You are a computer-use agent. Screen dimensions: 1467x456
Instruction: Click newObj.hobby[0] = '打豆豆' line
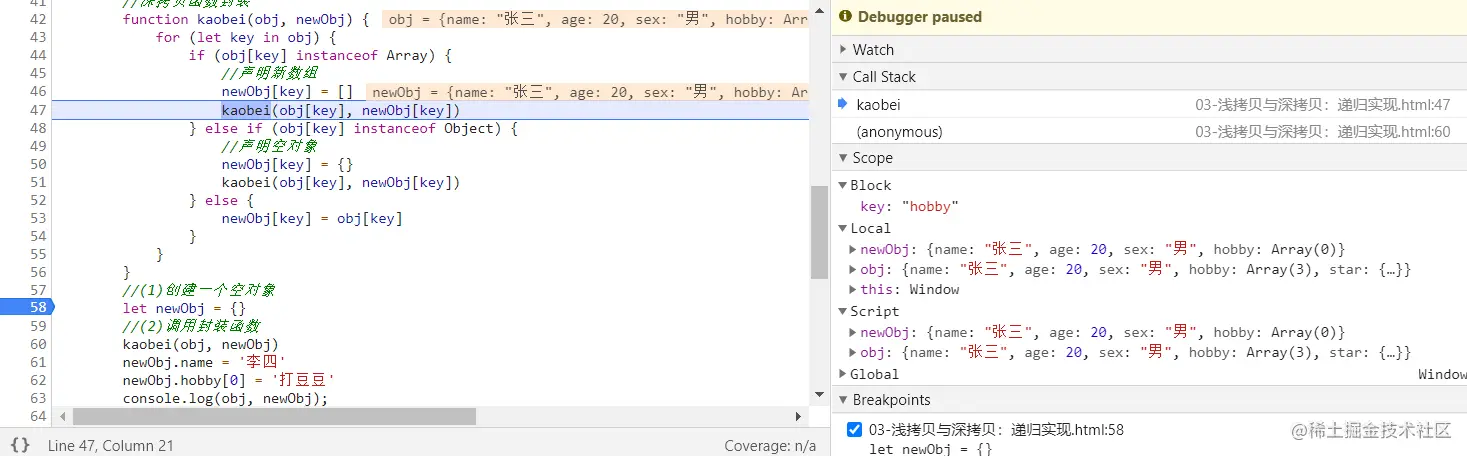tap(229, 380)
